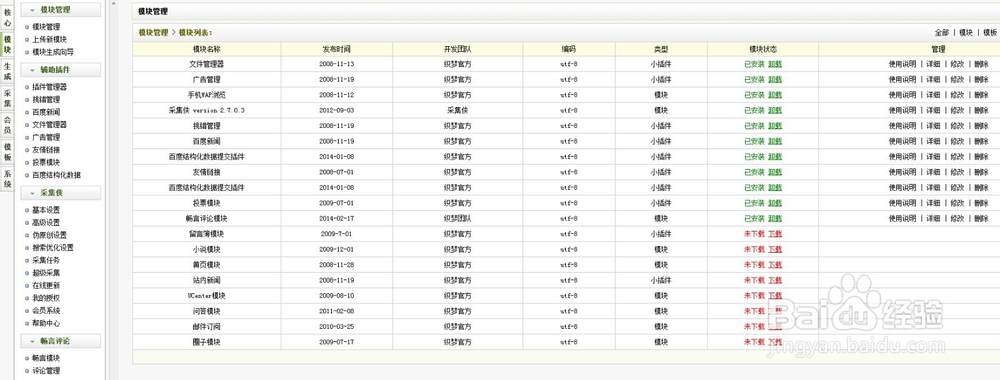Open 采集任务 in the sidebar
Viewport: 1000px width, 380px height.
46,260
